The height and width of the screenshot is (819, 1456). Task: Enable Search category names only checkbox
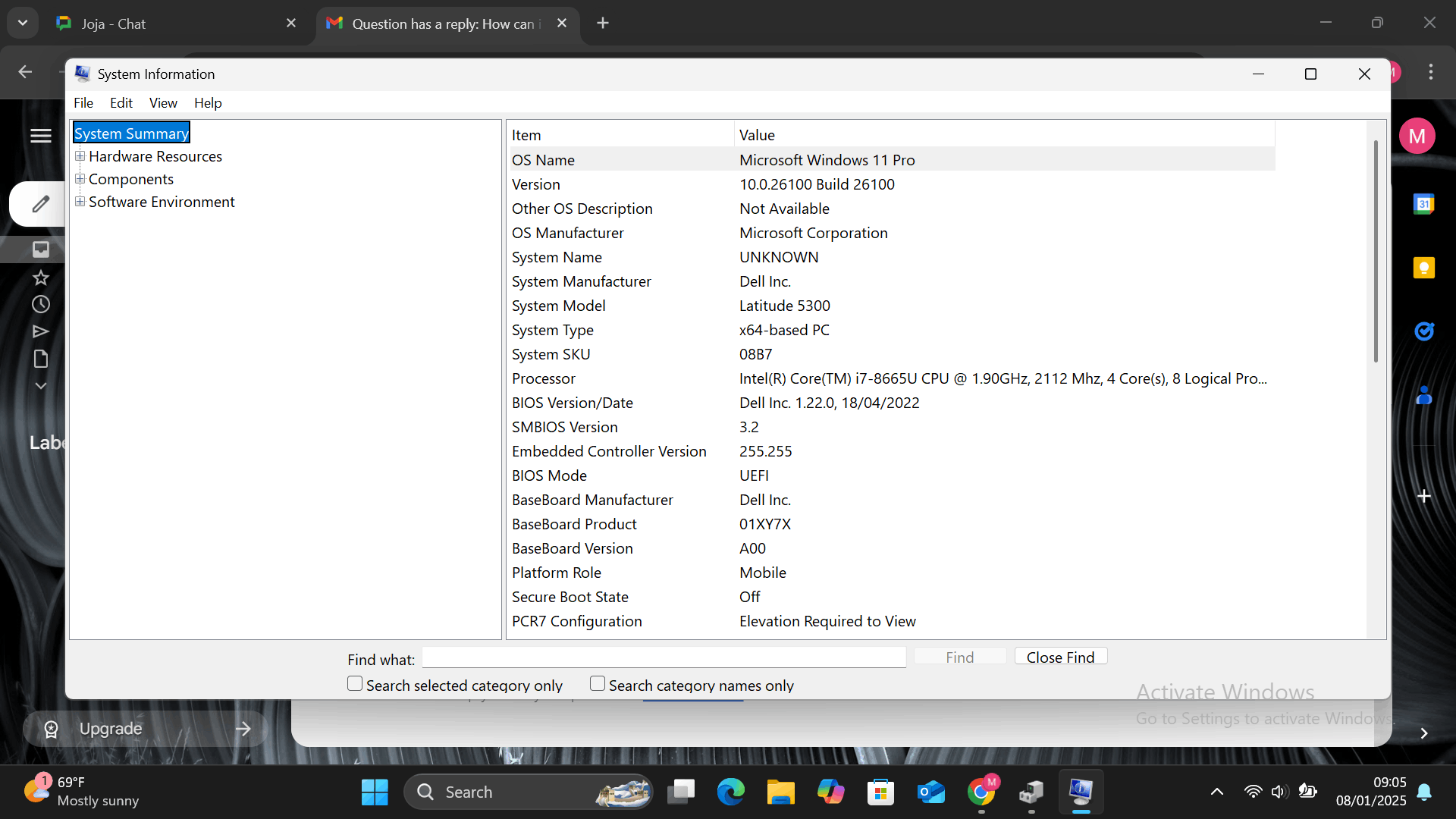click(x=597, y=684)
